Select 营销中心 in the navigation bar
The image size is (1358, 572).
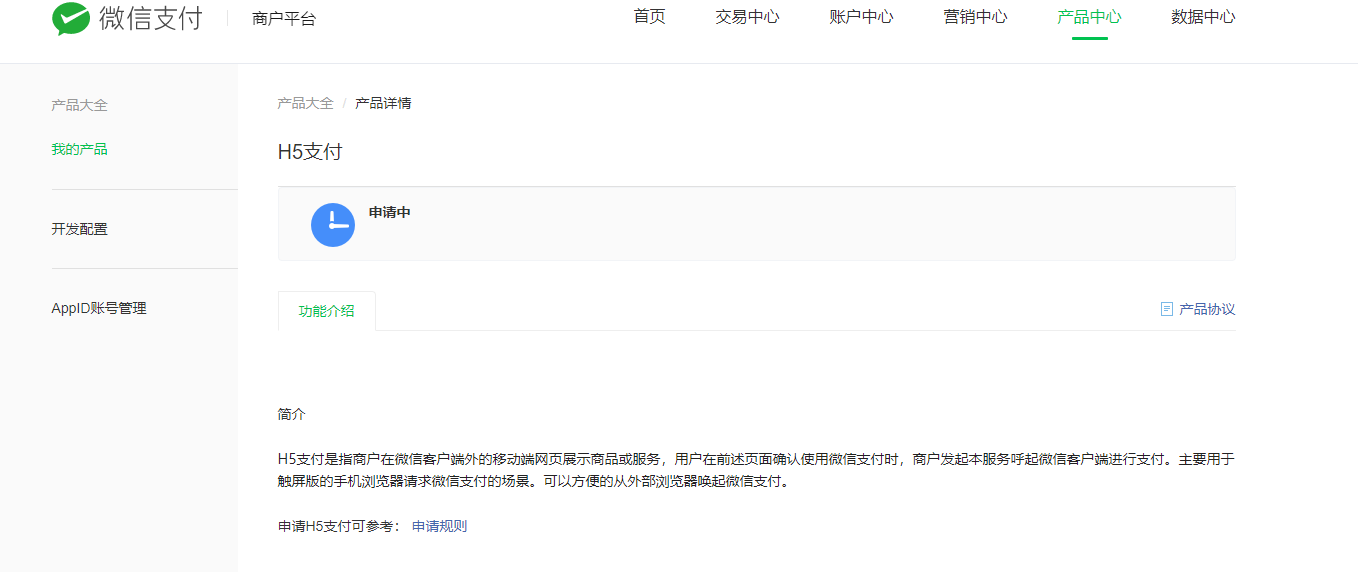(x=975, y=17)
